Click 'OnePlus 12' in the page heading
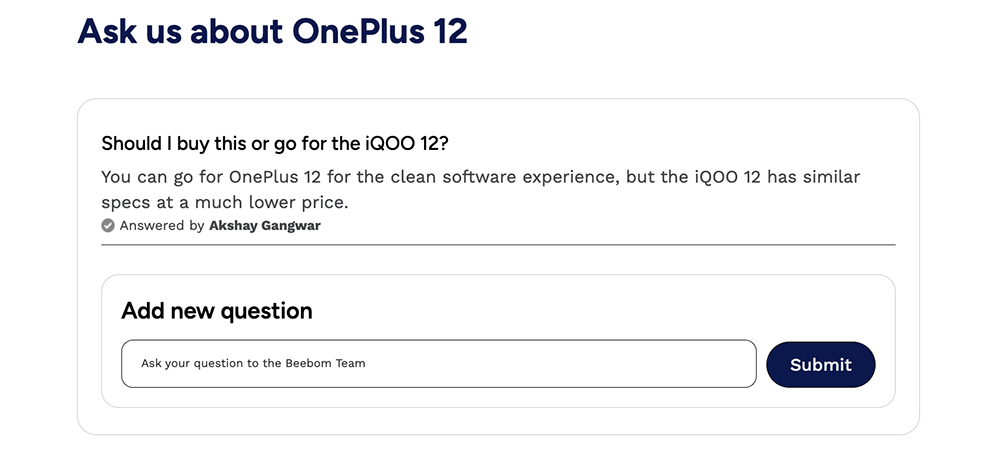This screenshot has height=449, width=1000. click(379, 31)
